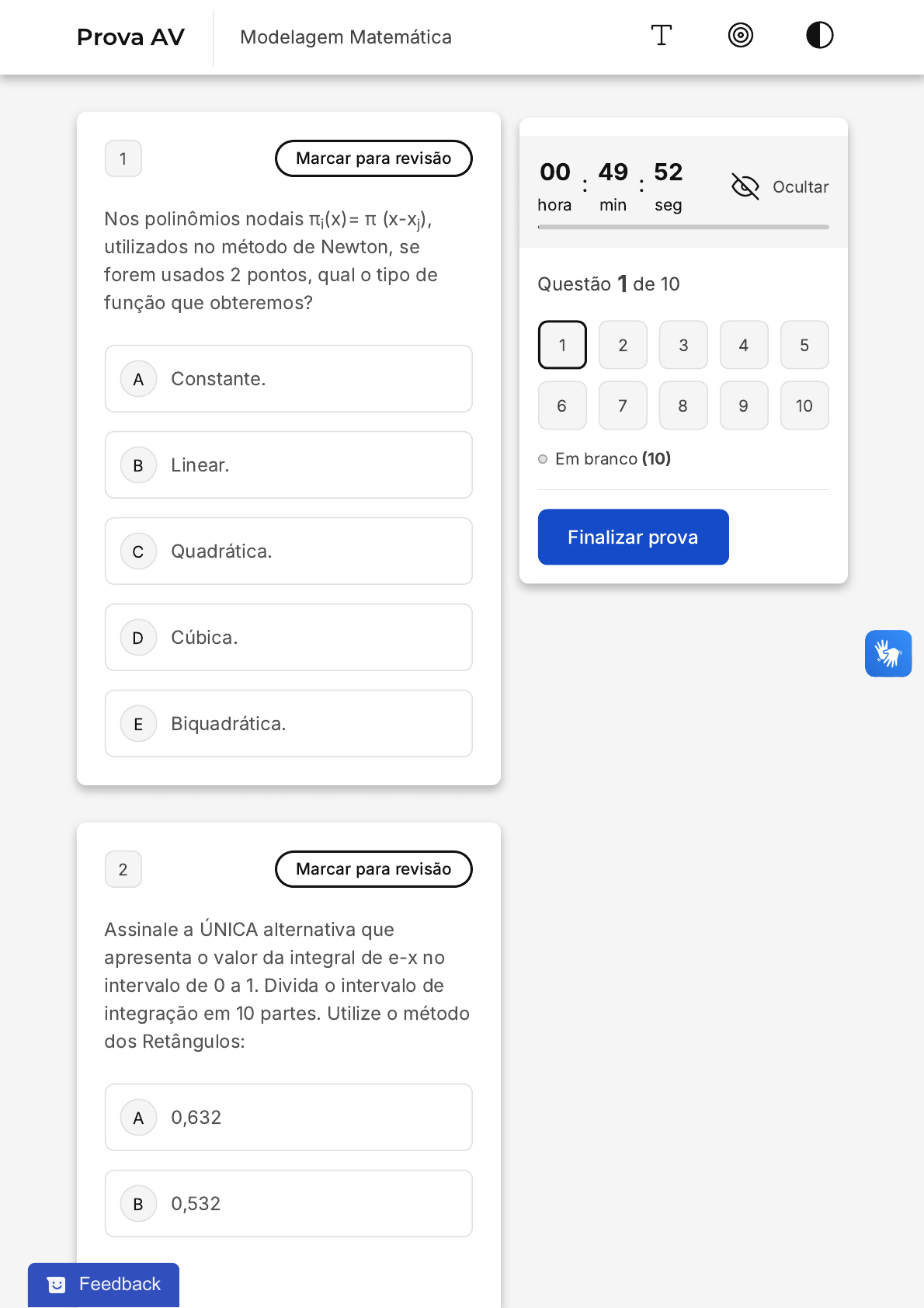Click the timer progress bar
Image resolution: width=924 pixels, height=1308 pixels.
683,227
